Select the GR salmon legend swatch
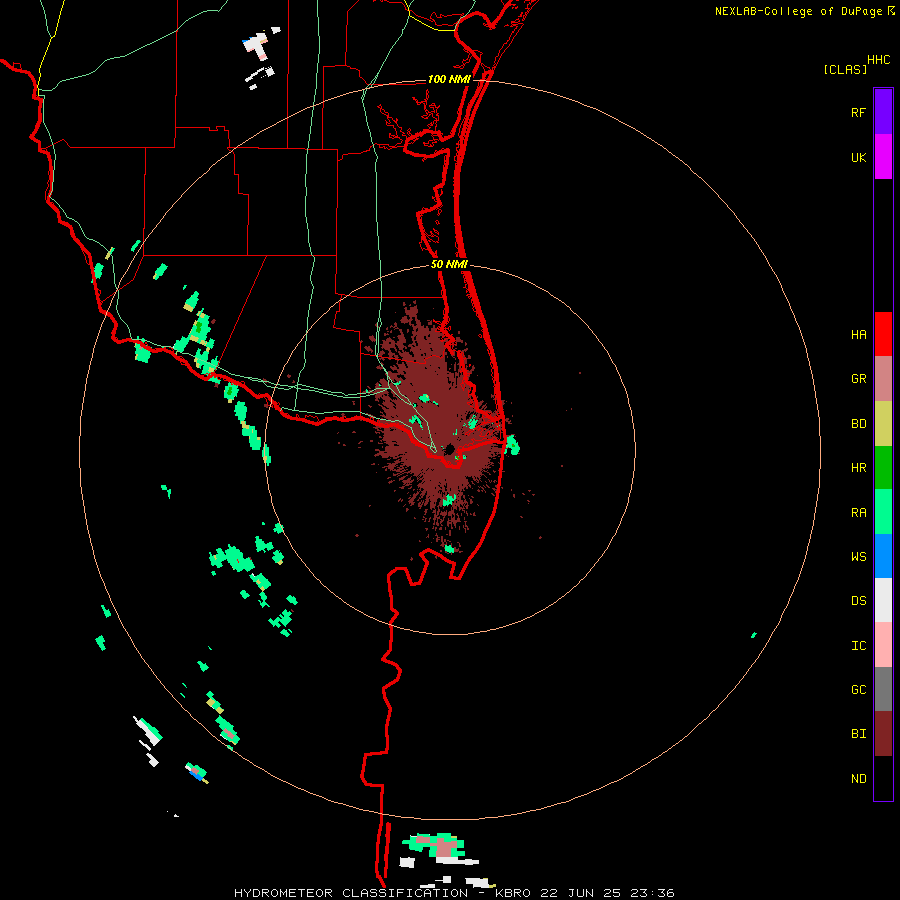 point(883,379)
